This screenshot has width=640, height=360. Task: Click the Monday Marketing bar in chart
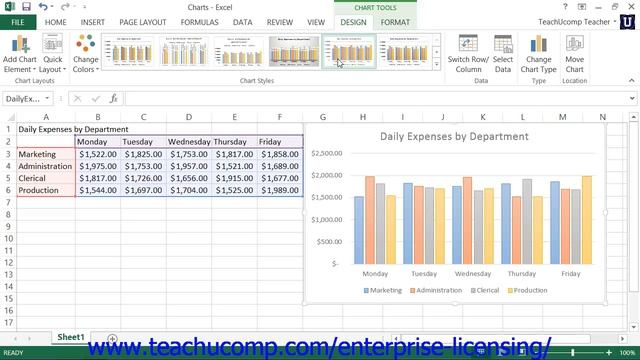click(x=359, y=230)
